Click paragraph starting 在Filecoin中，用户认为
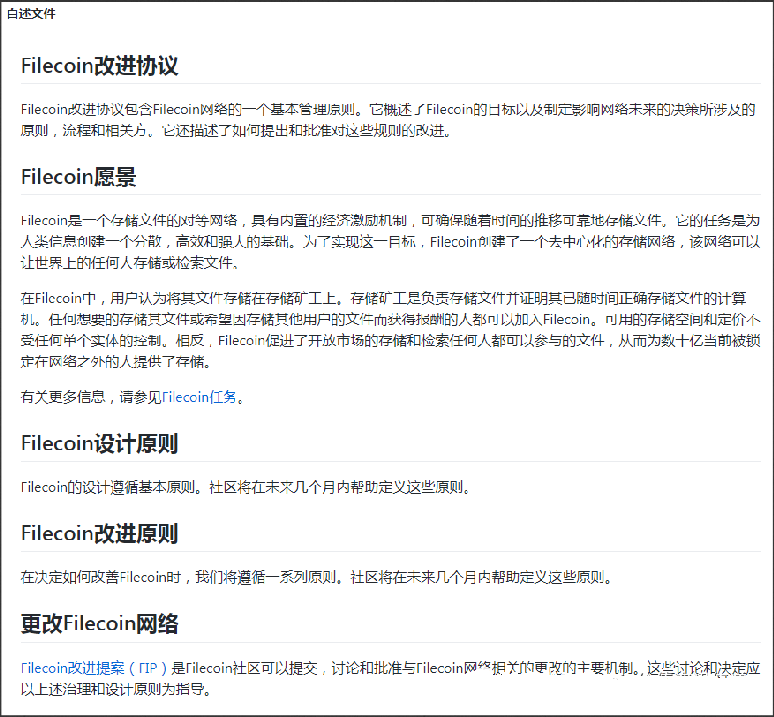 click(x=390, y=330)
